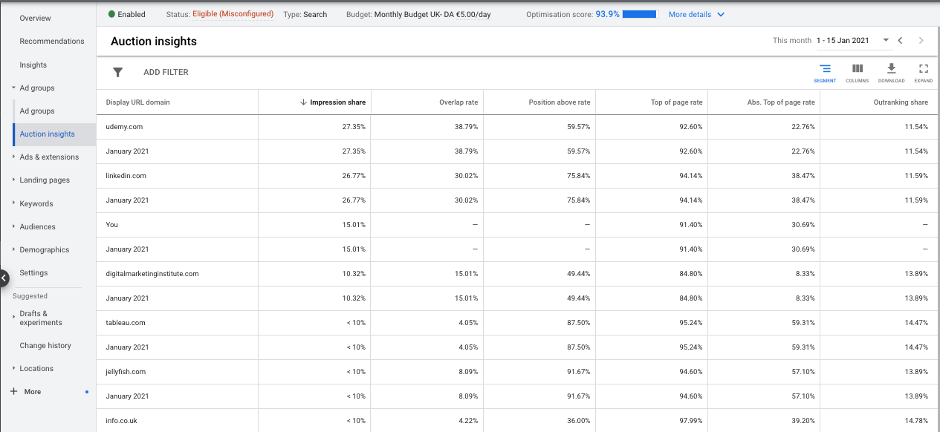Click More details link
Viewport: 941px width, 433px height.
click(690, 14)
